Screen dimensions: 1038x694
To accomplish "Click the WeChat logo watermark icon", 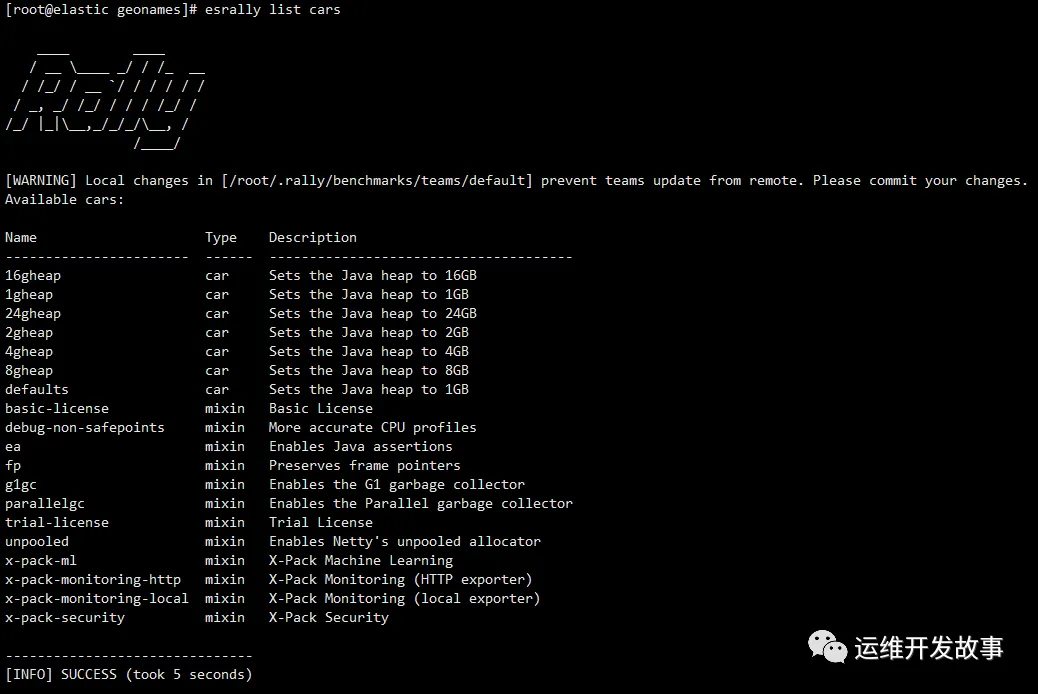I will [827, 646].
